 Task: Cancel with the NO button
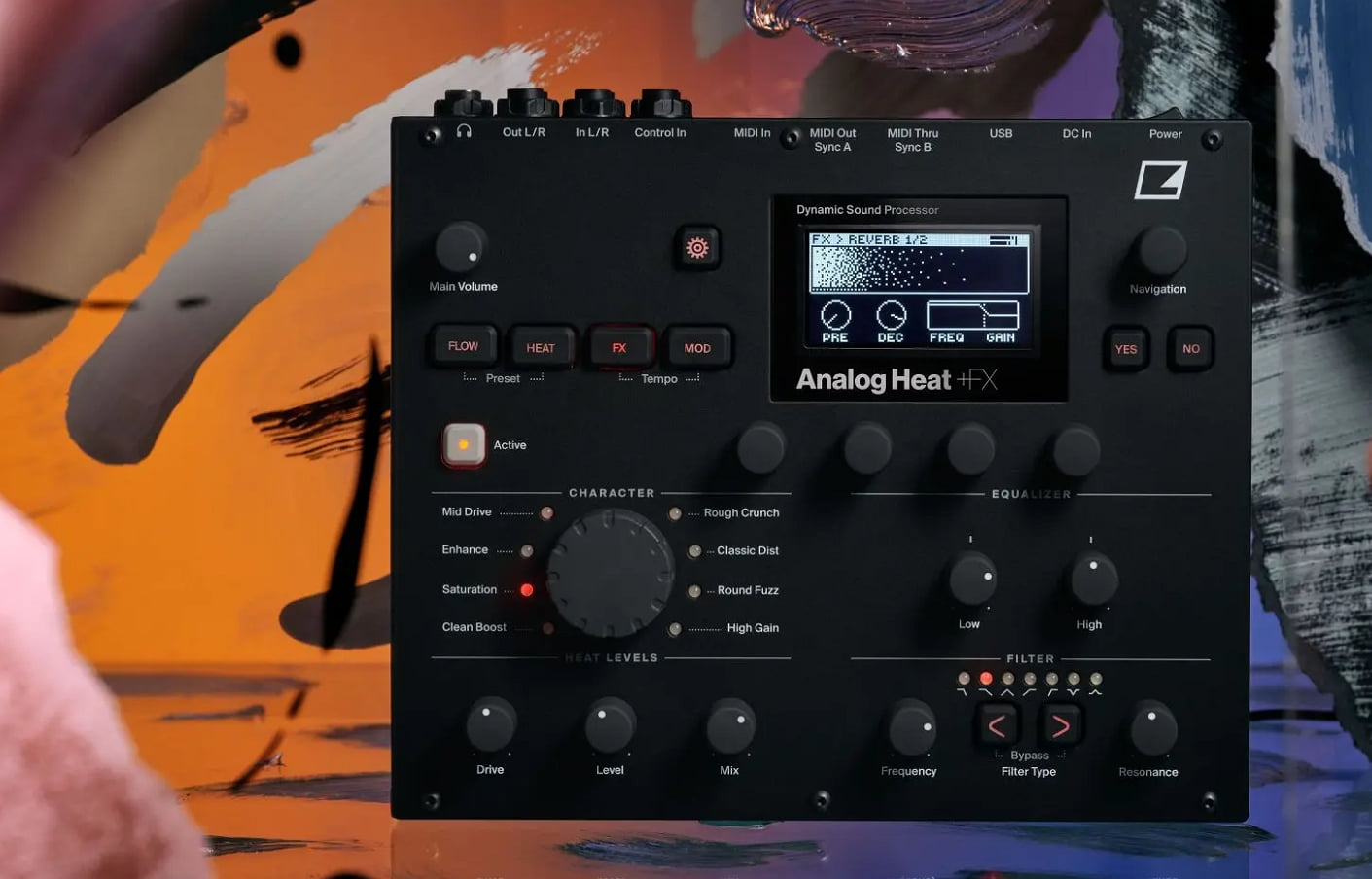pos(1191,349)
